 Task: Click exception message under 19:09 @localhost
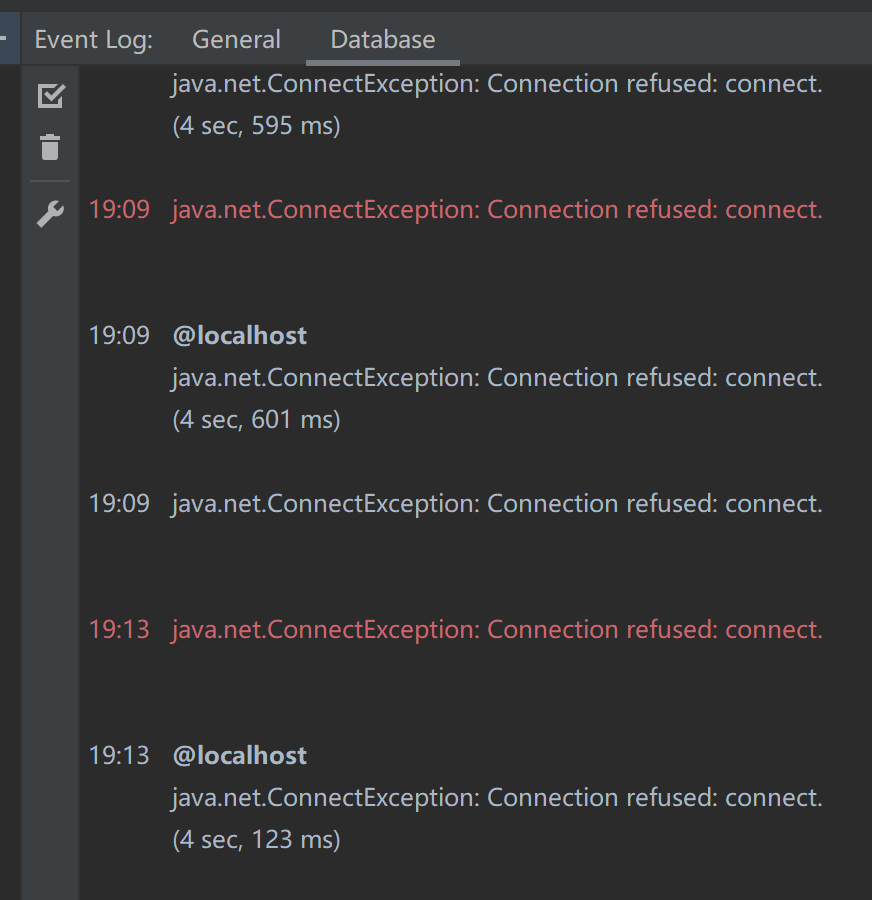pyautogui.click(x=497, y=378)
